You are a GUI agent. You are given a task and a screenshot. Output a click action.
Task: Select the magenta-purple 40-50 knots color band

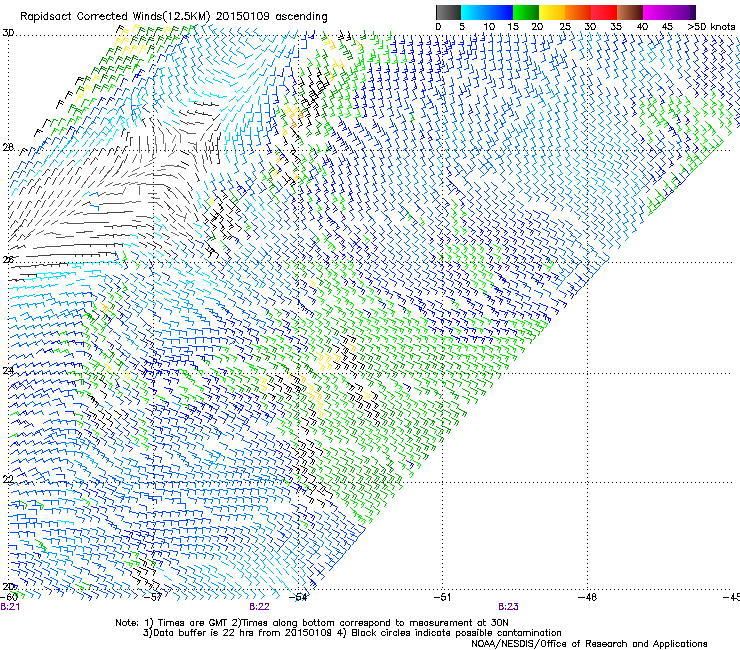[669, 12]
